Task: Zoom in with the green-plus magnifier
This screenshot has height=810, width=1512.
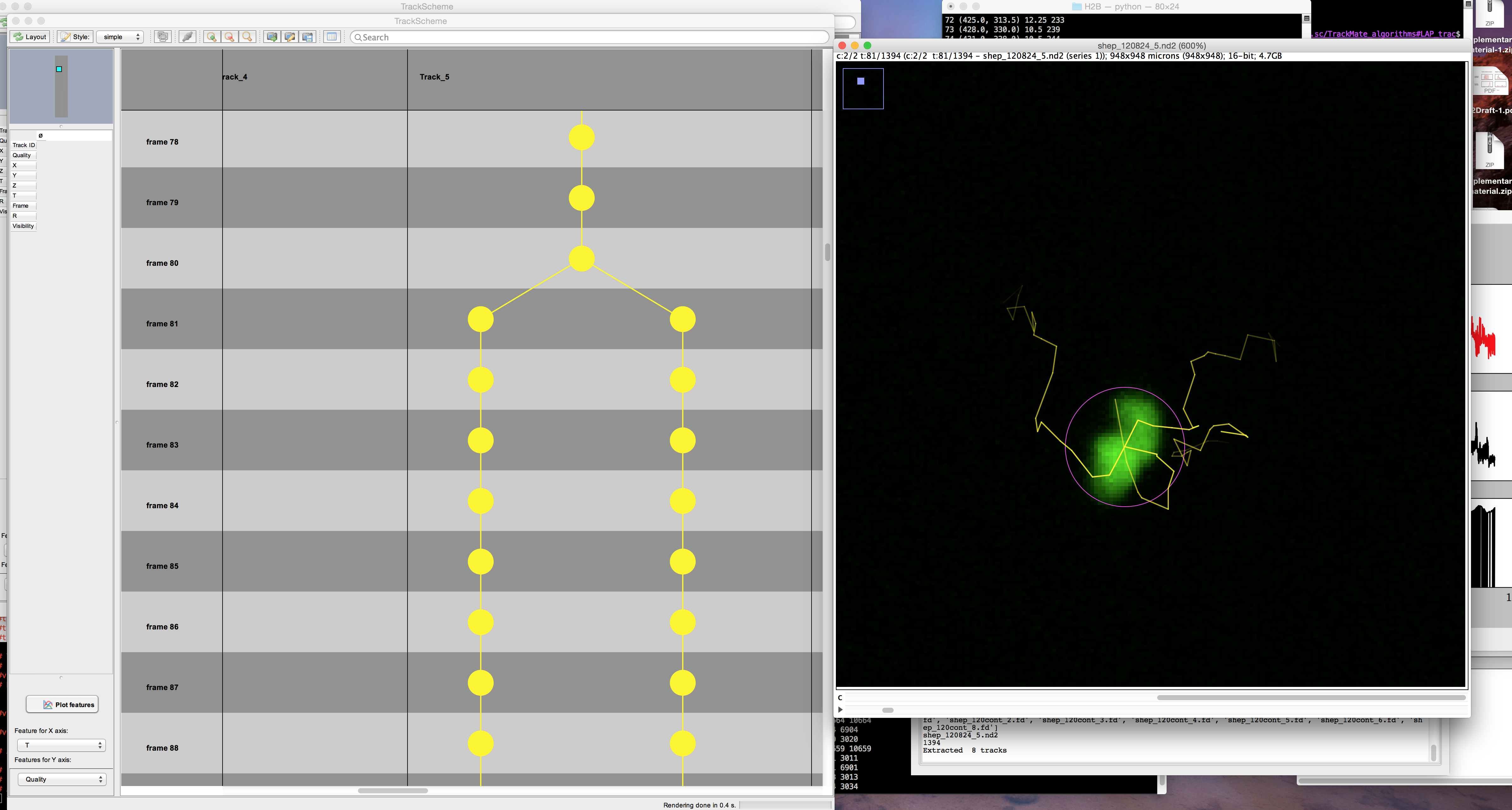Action: coord(211,37)
